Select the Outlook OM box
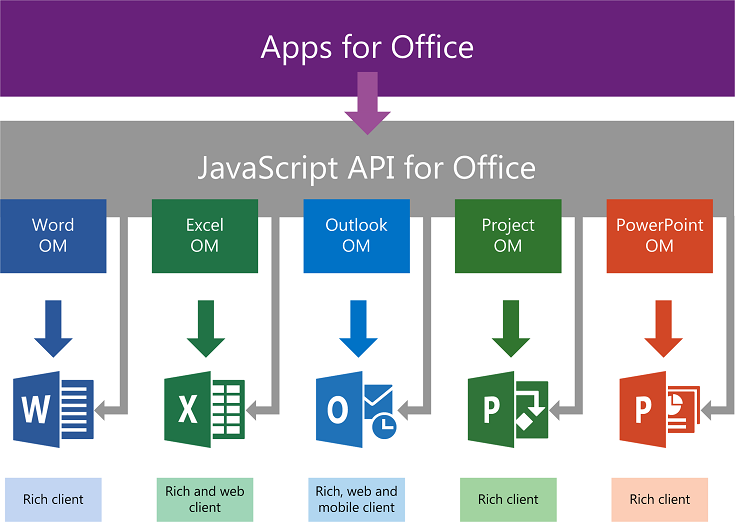This screenshot has width=735, height=522. tap(357, 236)
